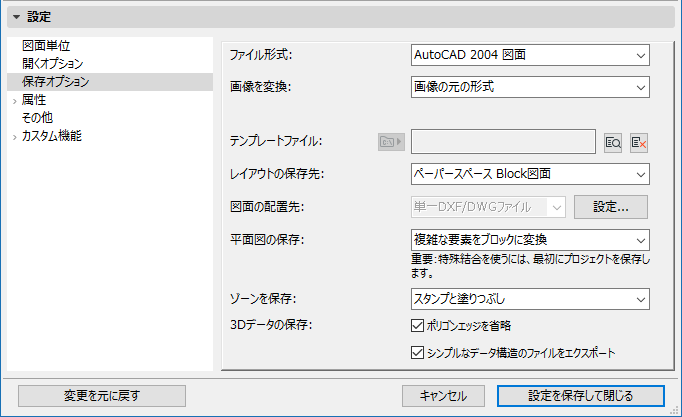Image resolution: width=682 pixels, height=417 pixels.
Task: Open the レイアウトの保存先 dropdown
Action: 530,174
